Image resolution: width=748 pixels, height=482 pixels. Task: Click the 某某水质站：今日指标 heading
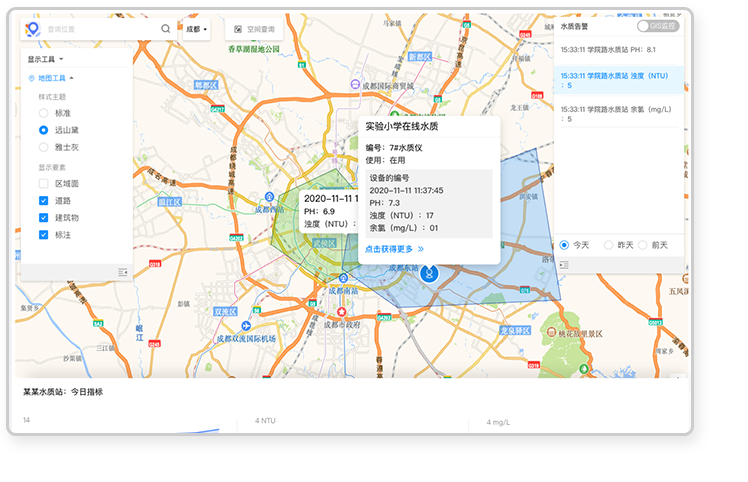[x=63, y=392]
